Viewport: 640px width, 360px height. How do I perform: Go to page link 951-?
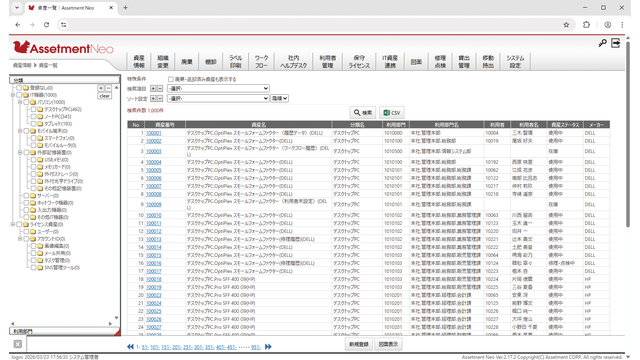coord(256,347)
